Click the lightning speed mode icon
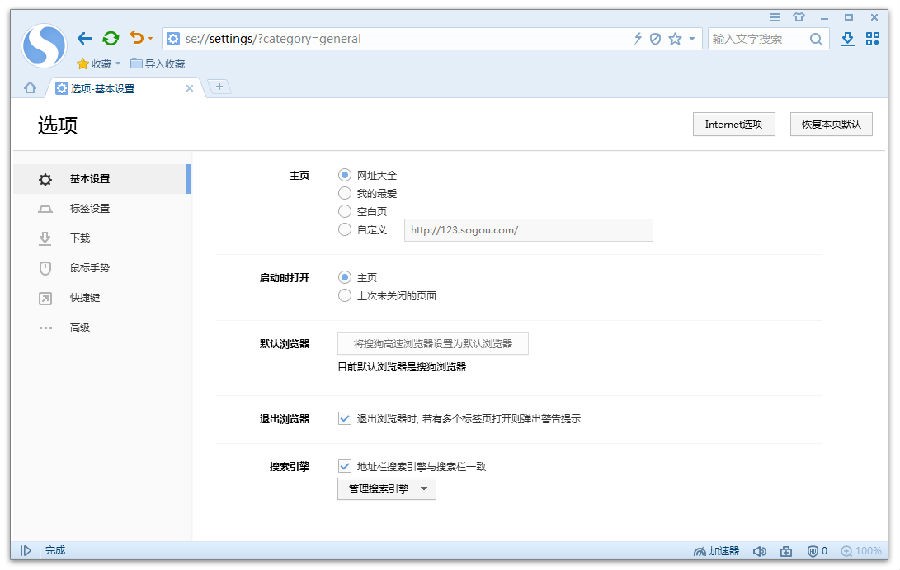The image size is (900, 570). click(638, 39)
